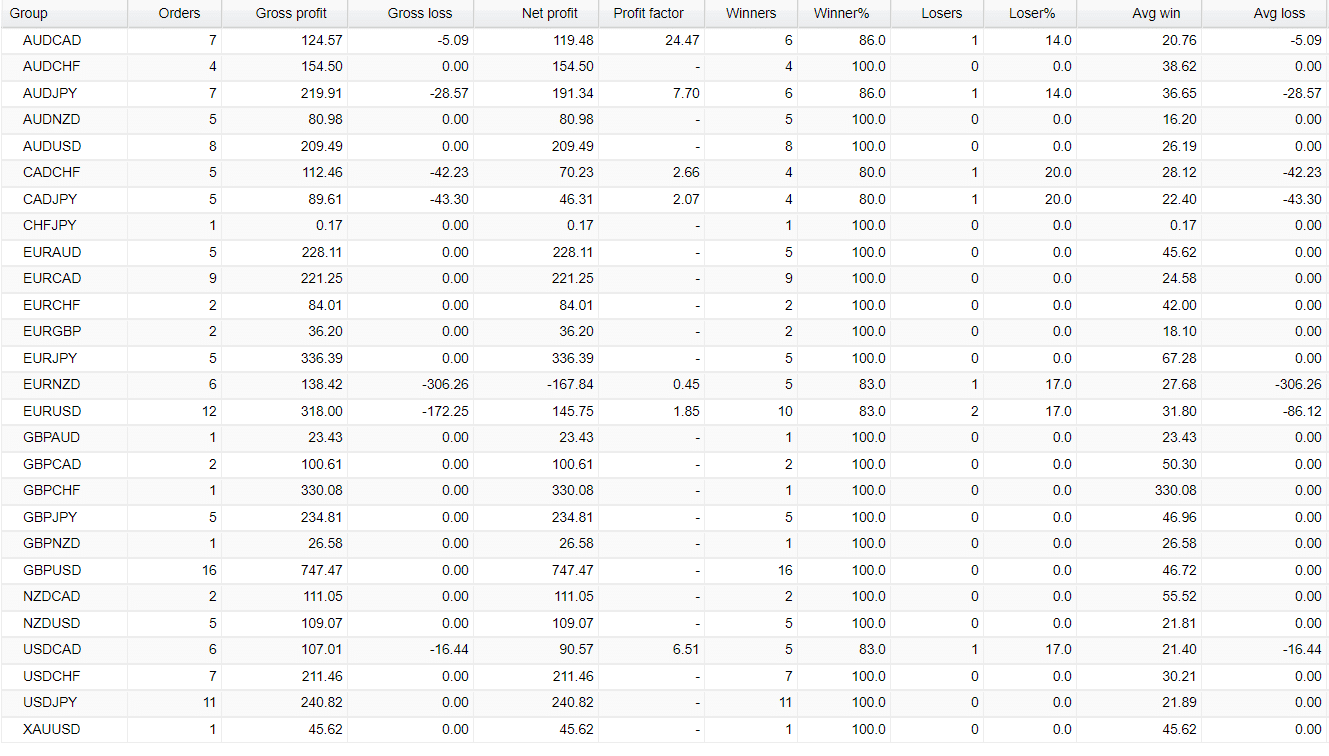1329x756 pixels.
Task: Sort by Net profit column
Action: 536,14
